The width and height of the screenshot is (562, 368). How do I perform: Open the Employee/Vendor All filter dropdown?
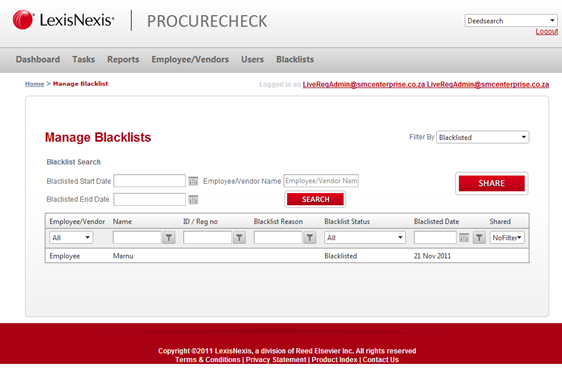coord(71,238)
